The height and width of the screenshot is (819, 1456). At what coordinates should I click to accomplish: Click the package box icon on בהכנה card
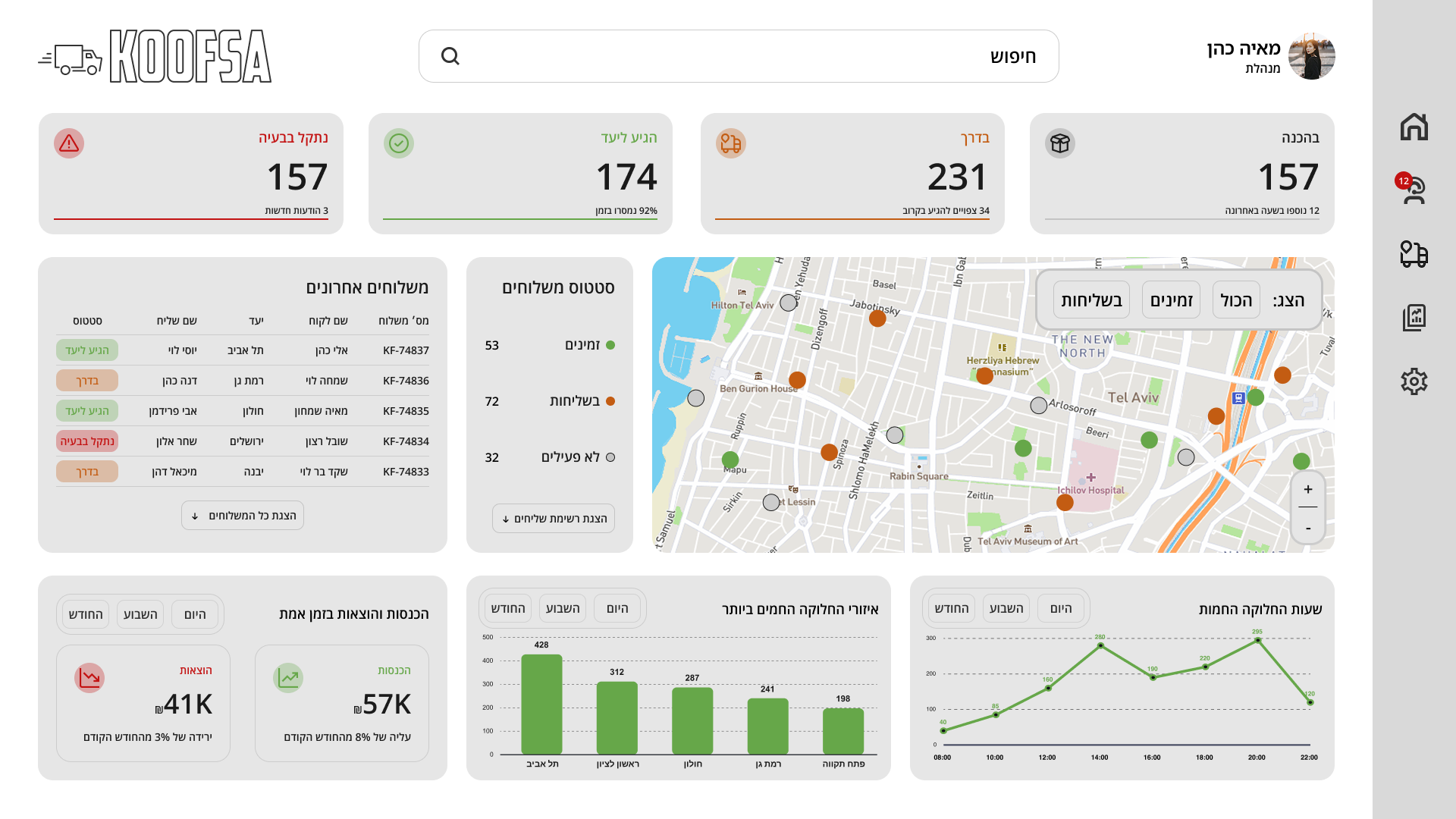point(1060,143)
